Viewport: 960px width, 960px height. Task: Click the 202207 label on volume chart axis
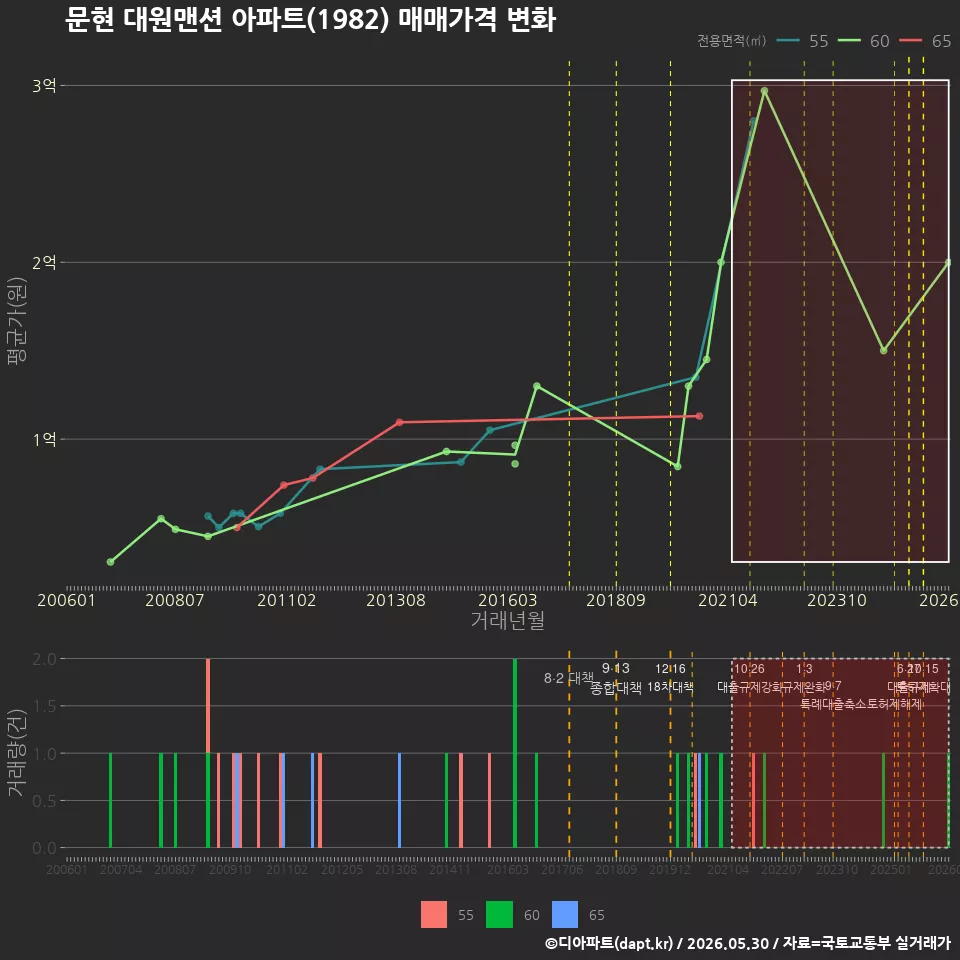[782, 869]
